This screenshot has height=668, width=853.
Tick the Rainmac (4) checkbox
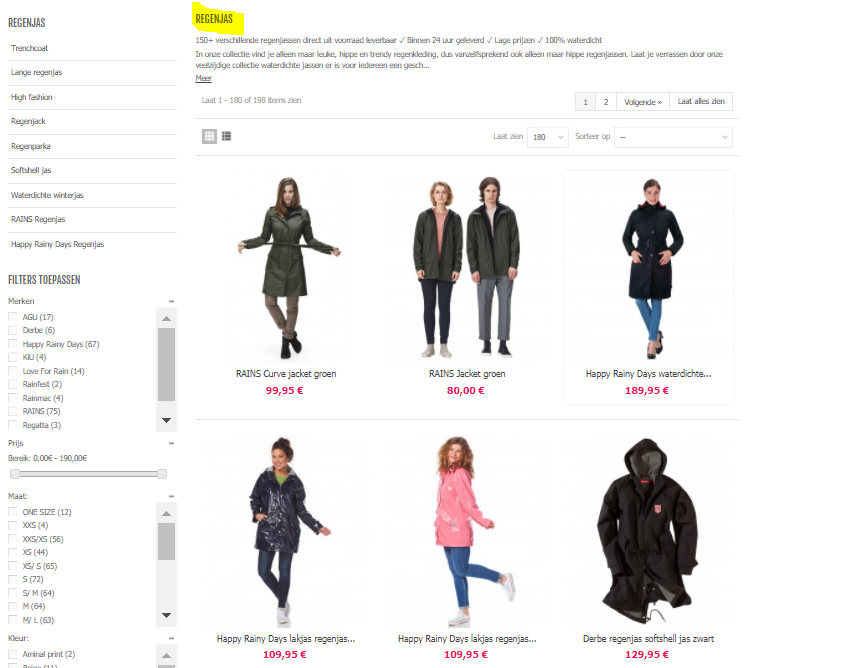13,398
